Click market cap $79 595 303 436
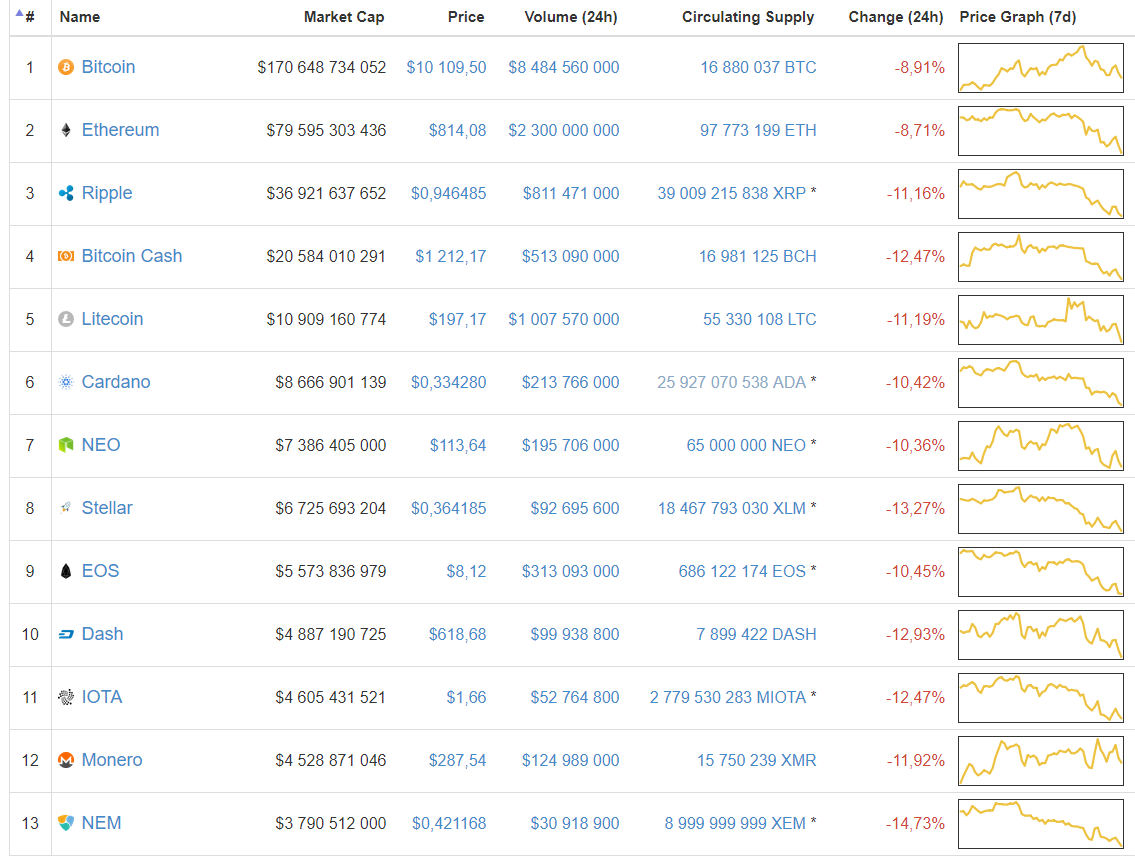This screenshot has width=1135, height=856. tap(326, 131)
